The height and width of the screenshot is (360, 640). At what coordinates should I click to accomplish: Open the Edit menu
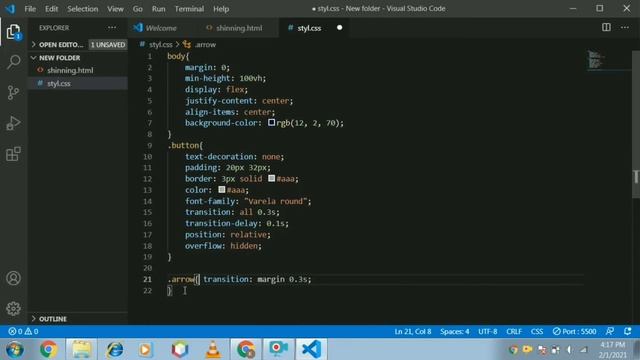51,9
